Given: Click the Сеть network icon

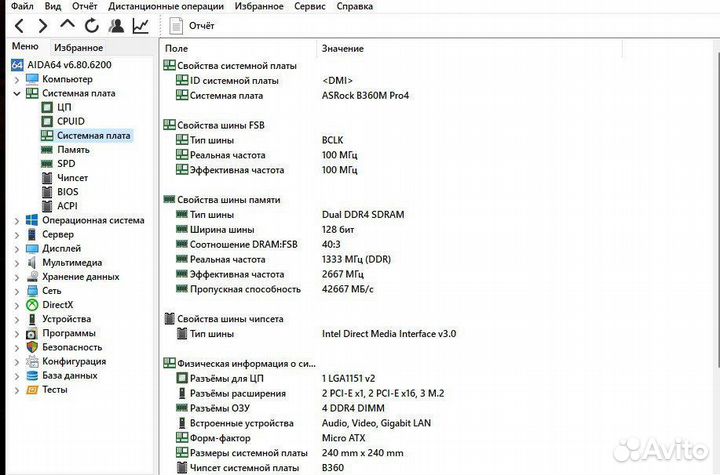Looking at the screenshot, I should pyautogui.click(x=32, y=291).
